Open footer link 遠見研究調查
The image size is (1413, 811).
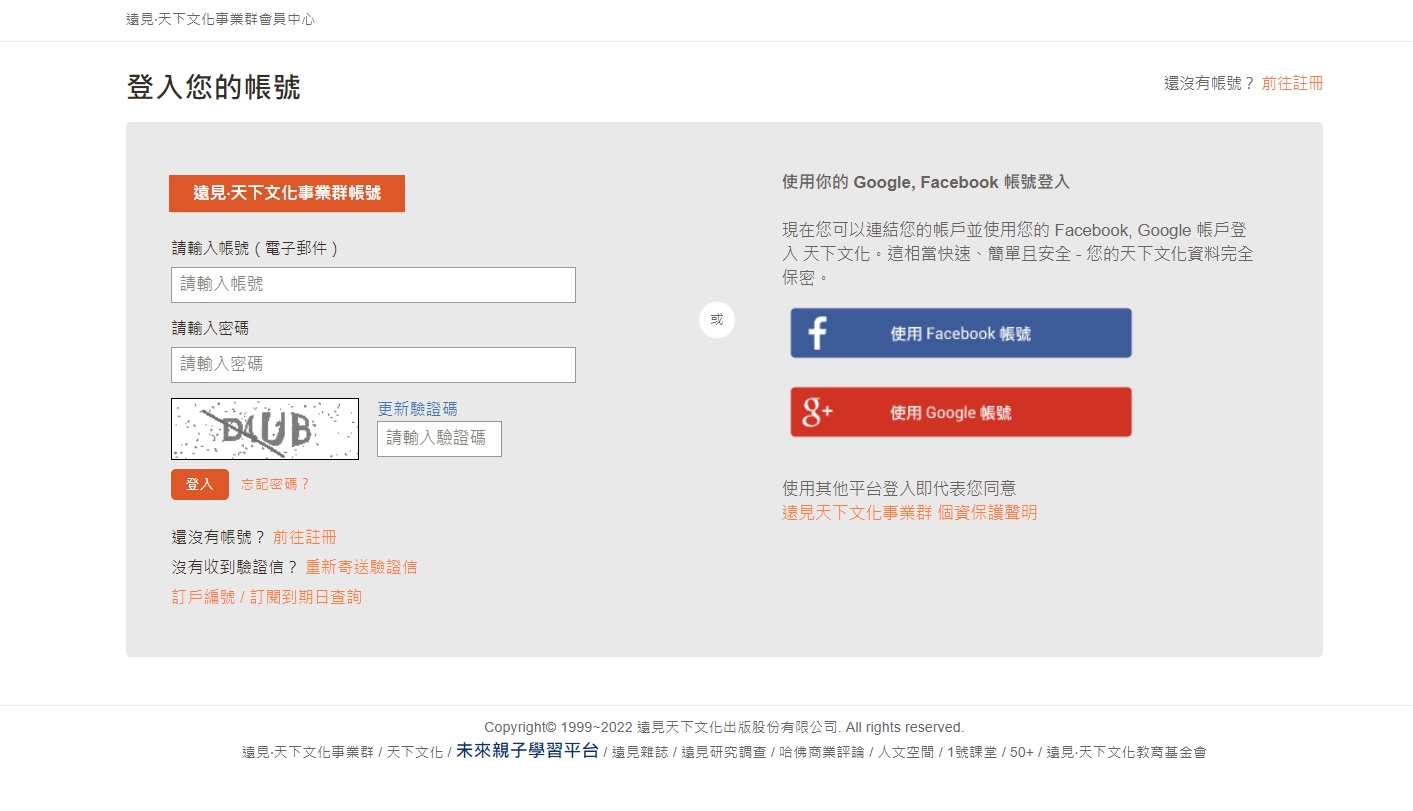click(x=724, y=752)
